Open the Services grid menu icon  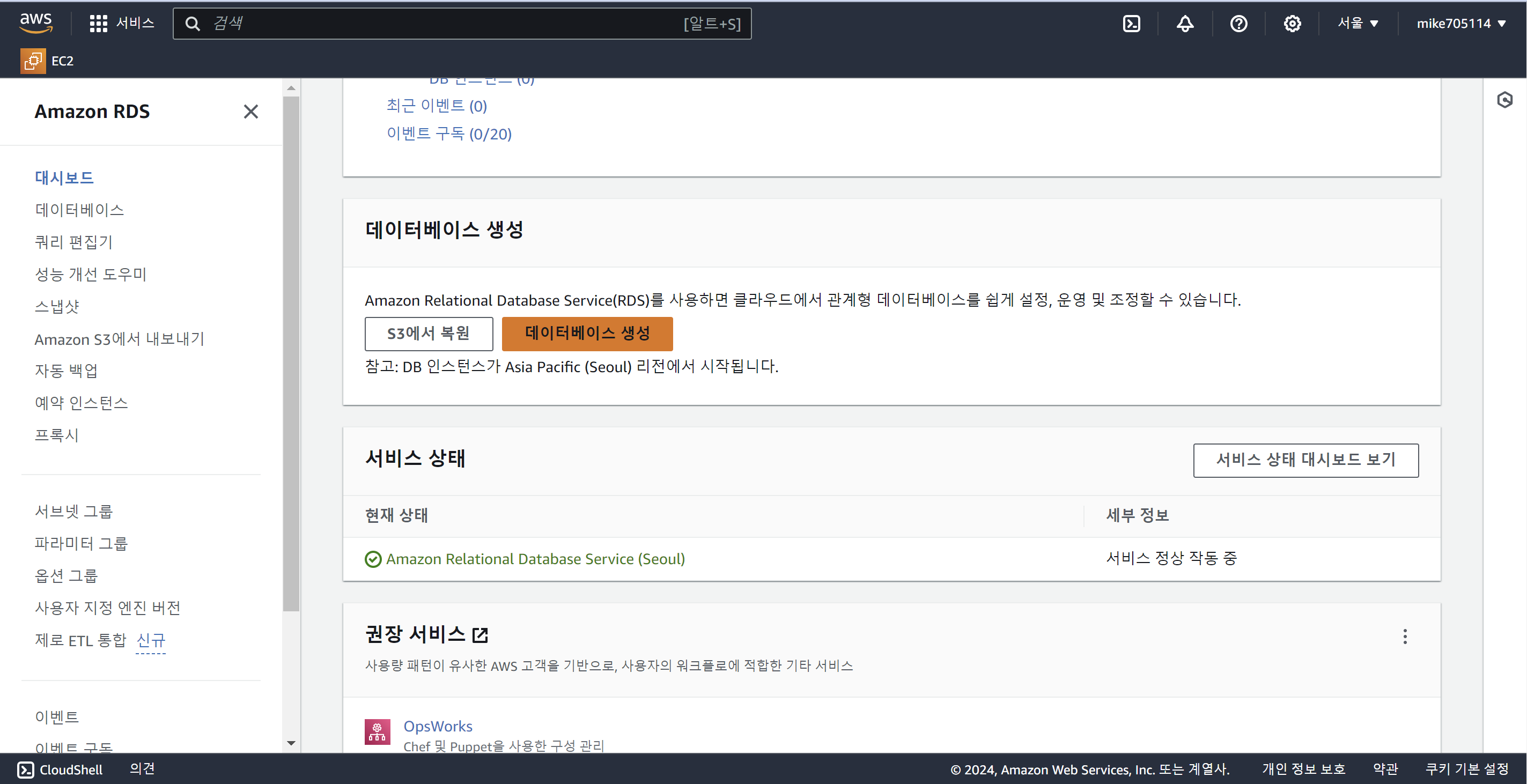tap(98, 24)
